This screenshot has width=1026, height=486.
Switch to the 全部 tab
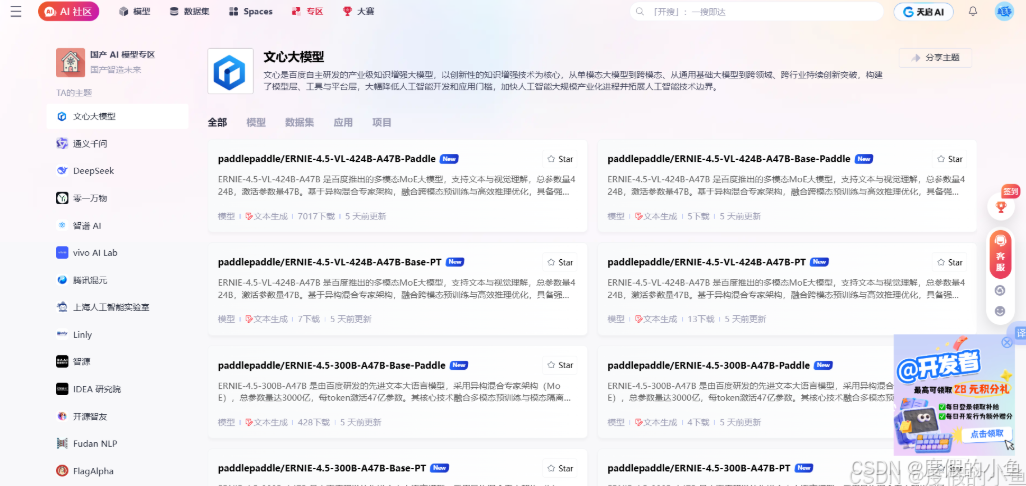click(x=217, y=122)
